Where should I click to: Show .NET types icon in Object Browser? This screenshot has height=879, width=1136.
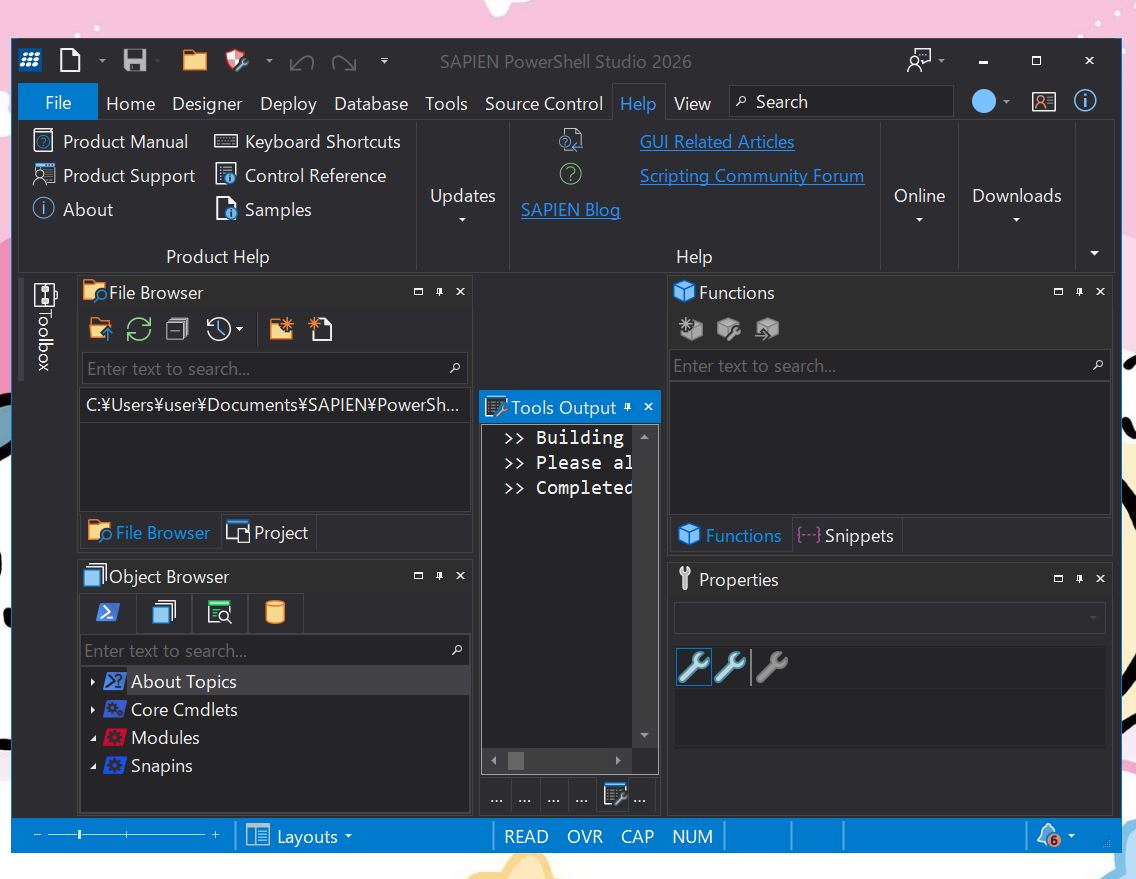click(x=164, y=612)
